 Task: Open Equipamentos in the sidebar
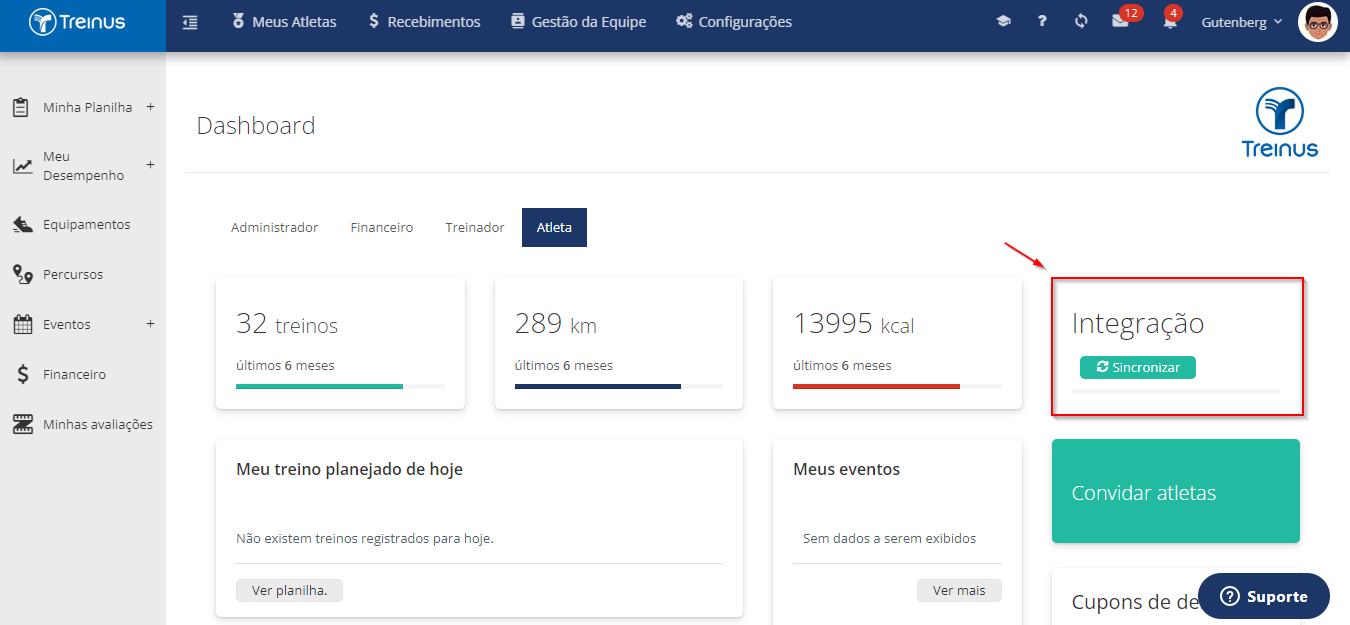coord(86,225)
